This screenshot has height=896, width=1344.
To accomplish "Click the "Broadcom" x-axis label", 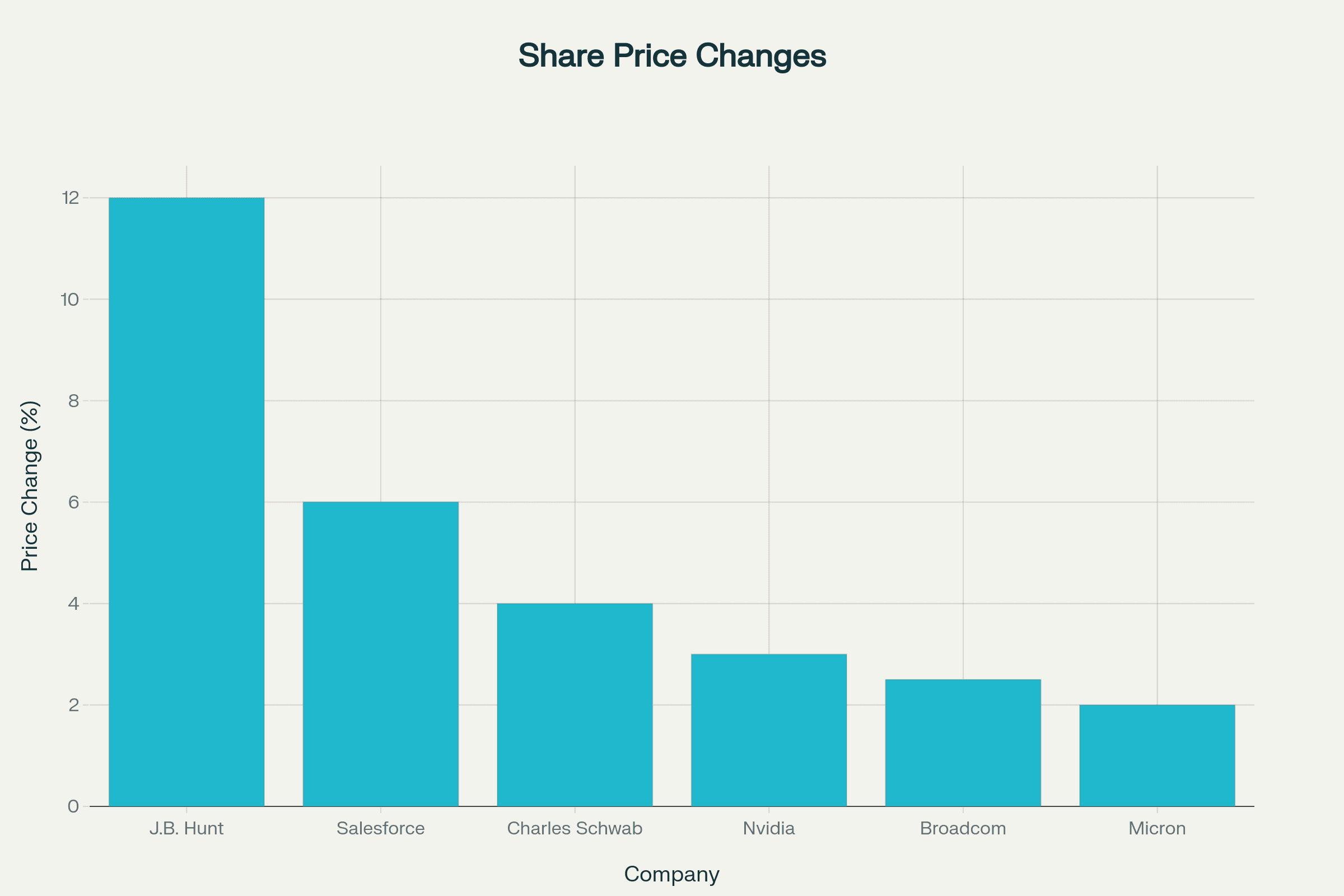I will [x=963, y=828].
